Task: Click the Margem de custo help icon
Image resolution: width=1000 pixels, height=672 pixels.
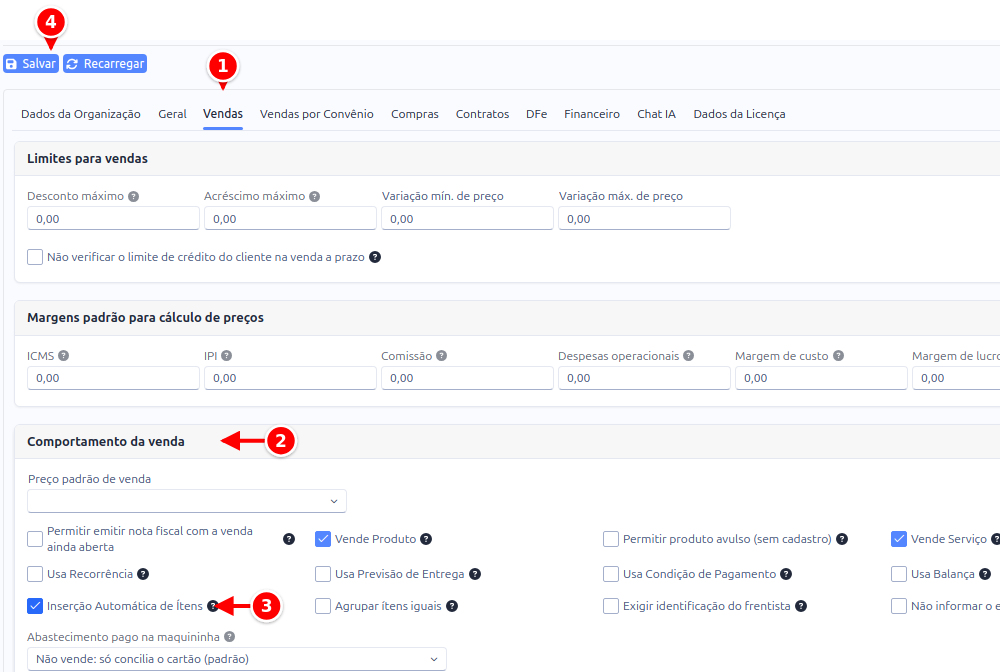Action: pos(838,356)
